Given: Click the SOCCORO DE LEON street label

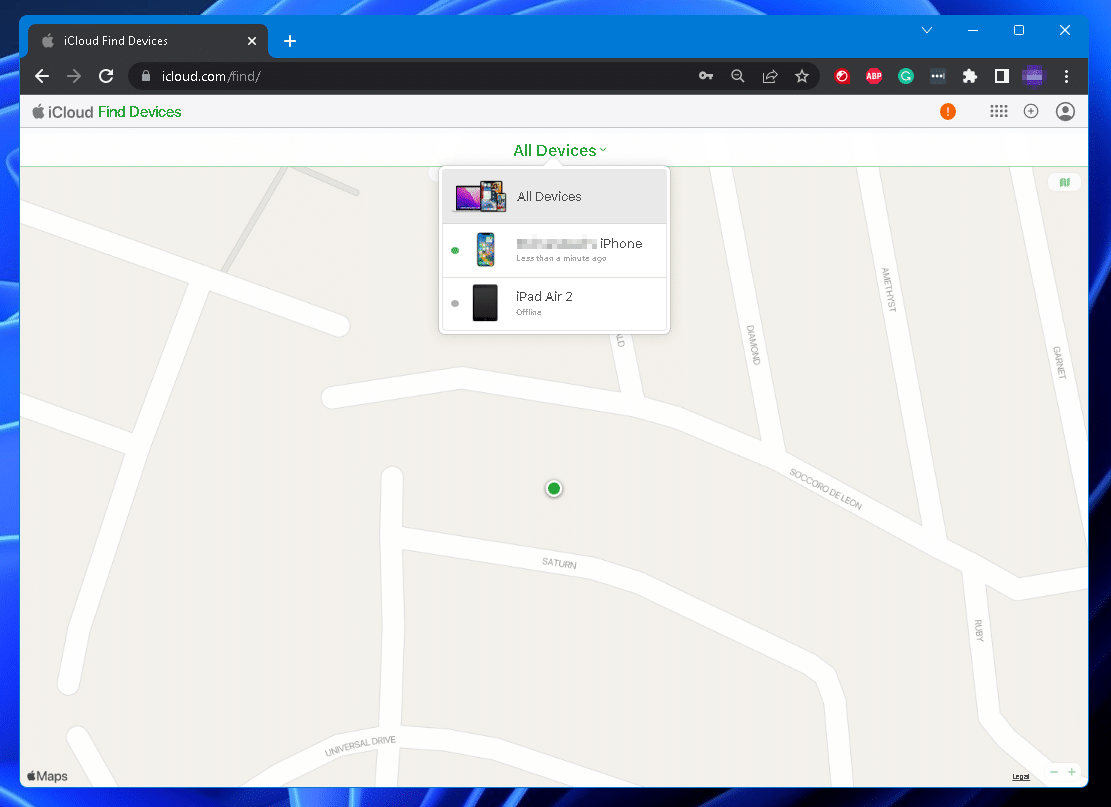Looking at the screenshot, I should coord(825,489).
